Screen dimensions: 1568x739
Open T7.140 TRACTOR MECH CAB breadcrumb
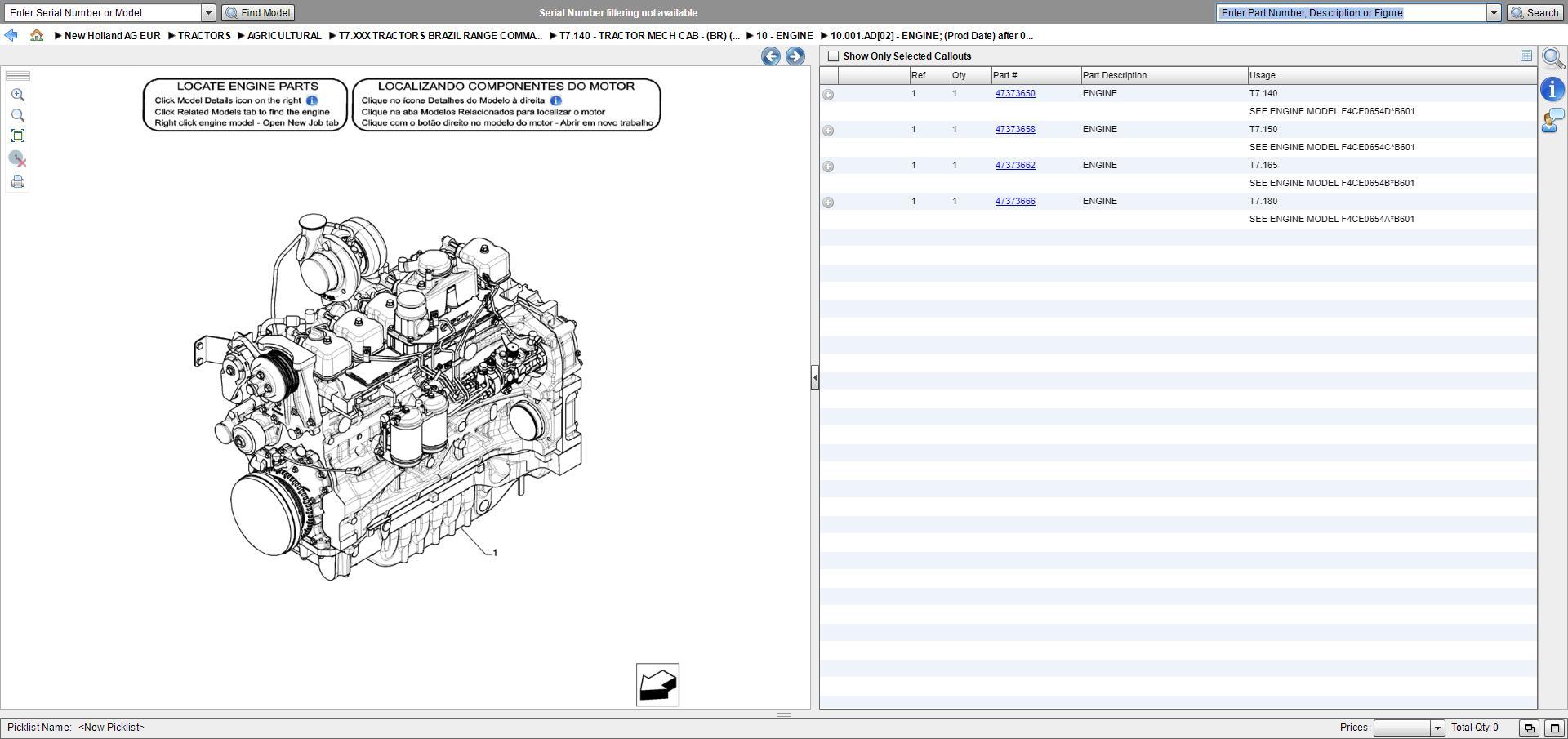[649, 36]
